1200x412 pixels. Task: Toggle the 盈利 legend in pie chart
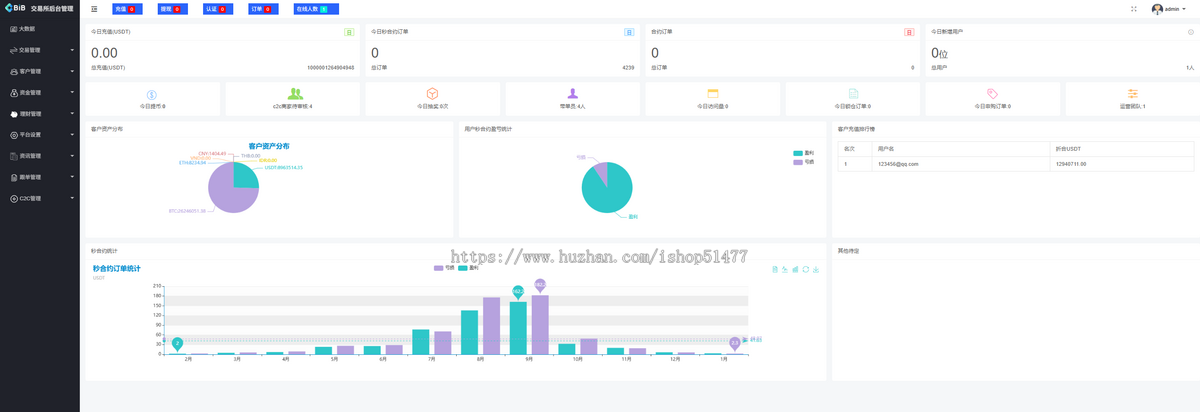coord(804,153)
